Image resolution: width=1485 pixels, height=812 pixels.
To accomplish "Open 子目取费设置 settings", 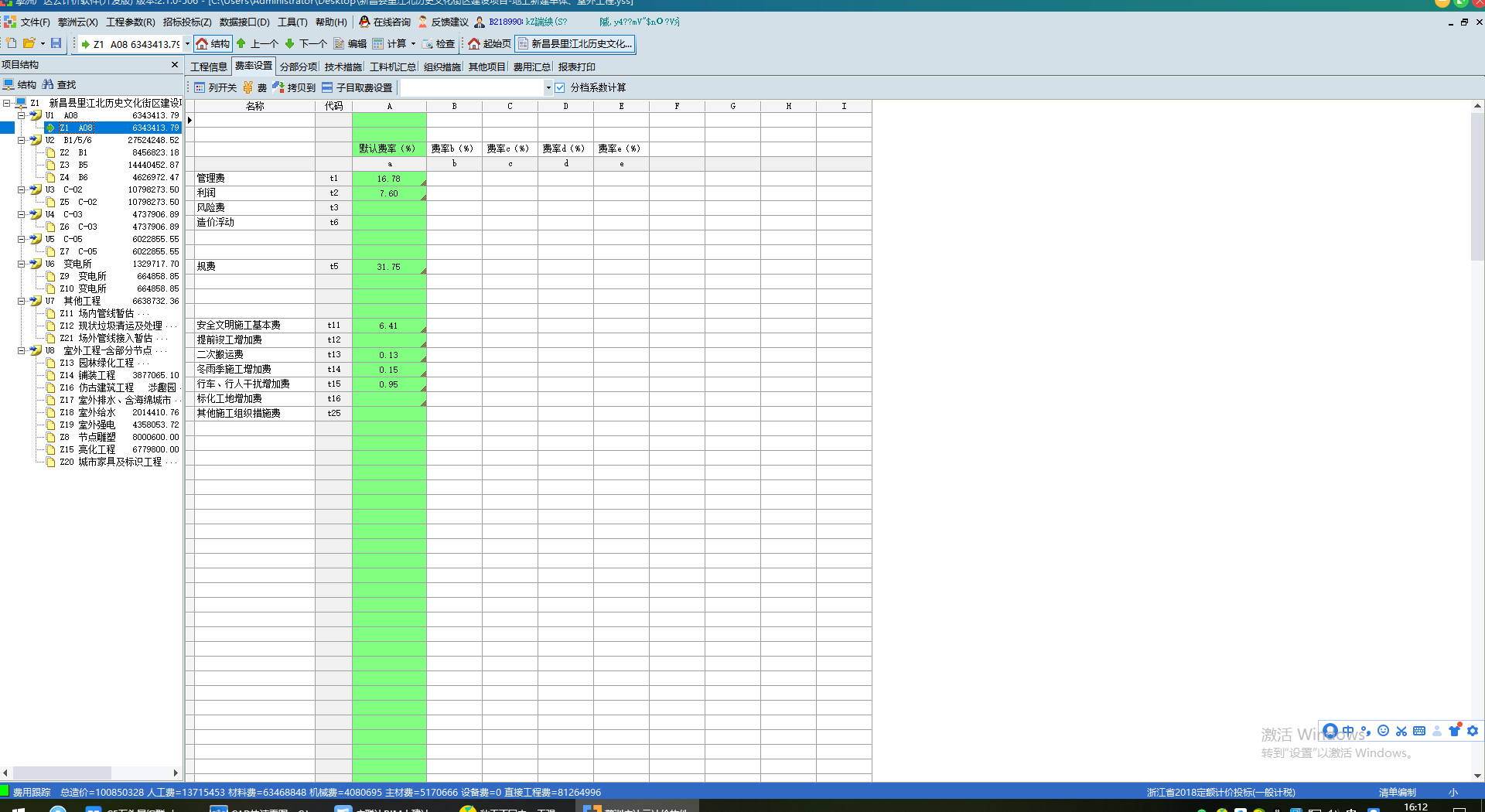I will tap(357, 87).
